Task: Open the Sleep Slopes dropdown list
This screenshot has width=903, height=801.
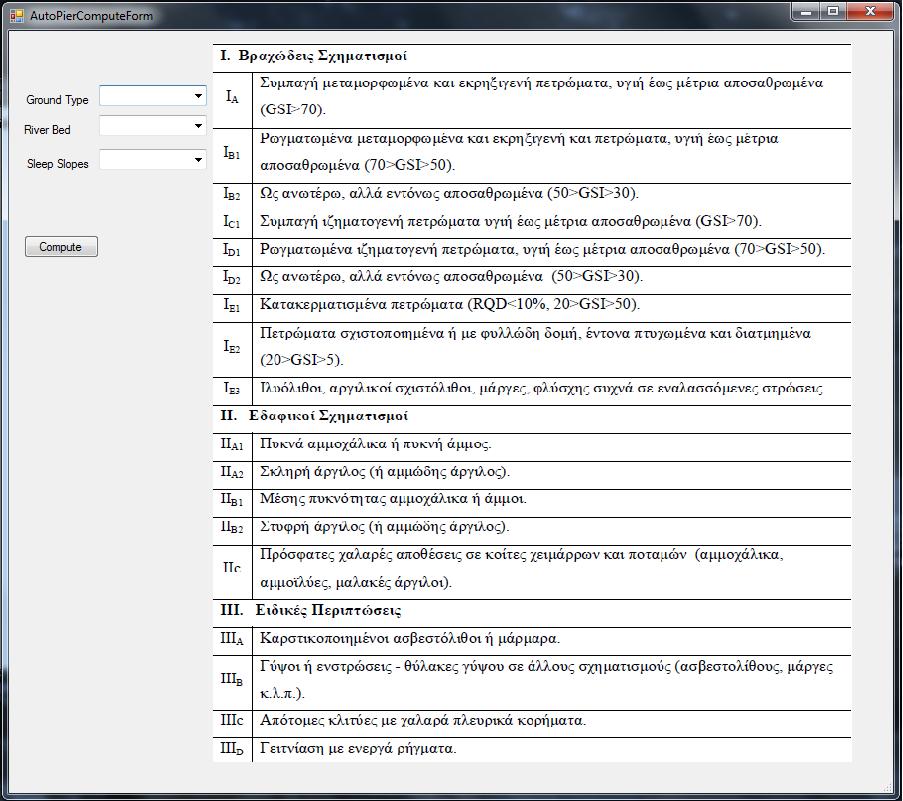Action: click(x=153, y=160)
